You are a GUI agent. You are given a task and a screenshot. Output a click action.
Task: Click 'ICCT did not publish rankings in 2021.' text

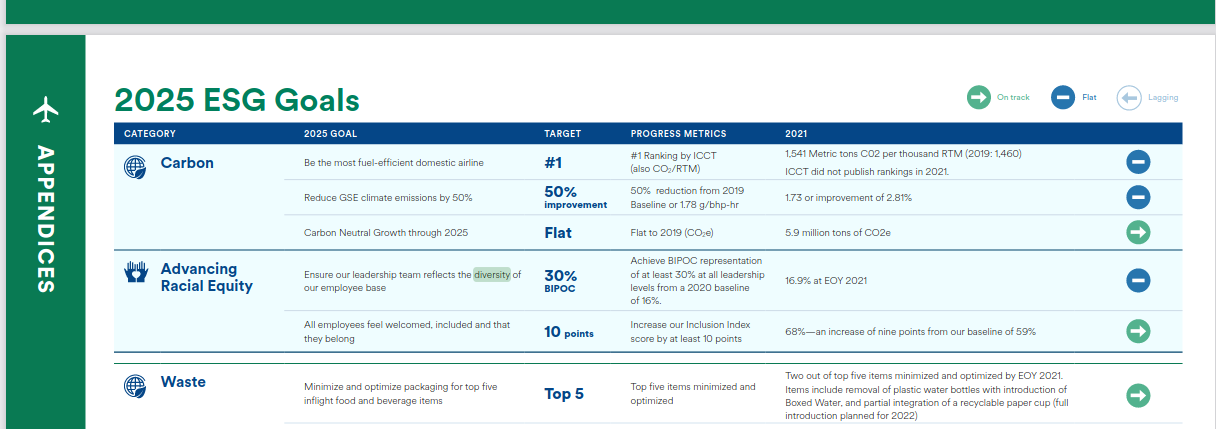coord(867,171)
